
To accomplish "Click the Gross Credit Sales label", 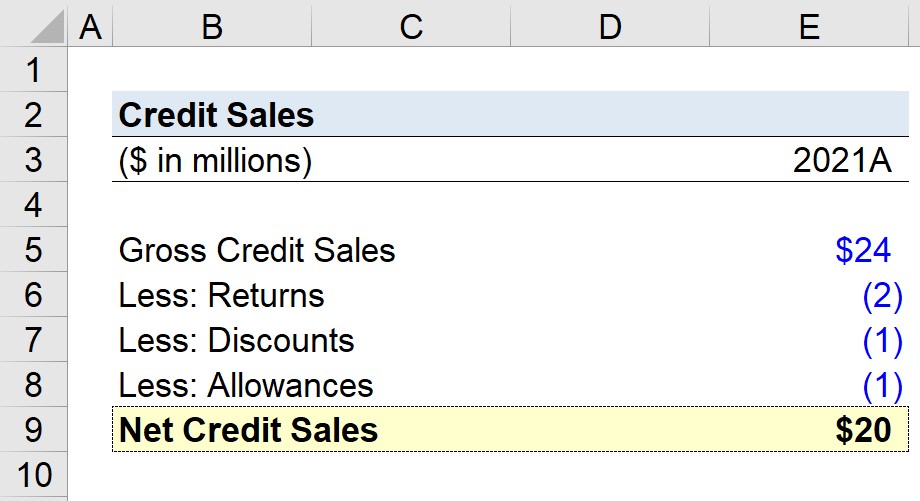I will click(257, 250).
